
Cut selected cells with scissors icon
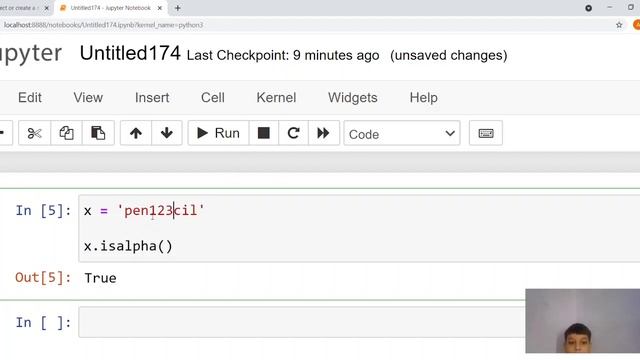tap(34, 133)
